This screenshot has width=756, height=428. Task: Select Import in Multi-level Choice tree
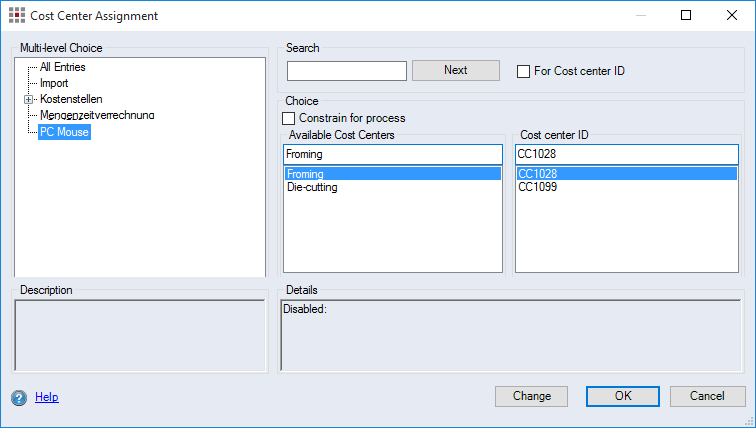(x=54, y=83)
